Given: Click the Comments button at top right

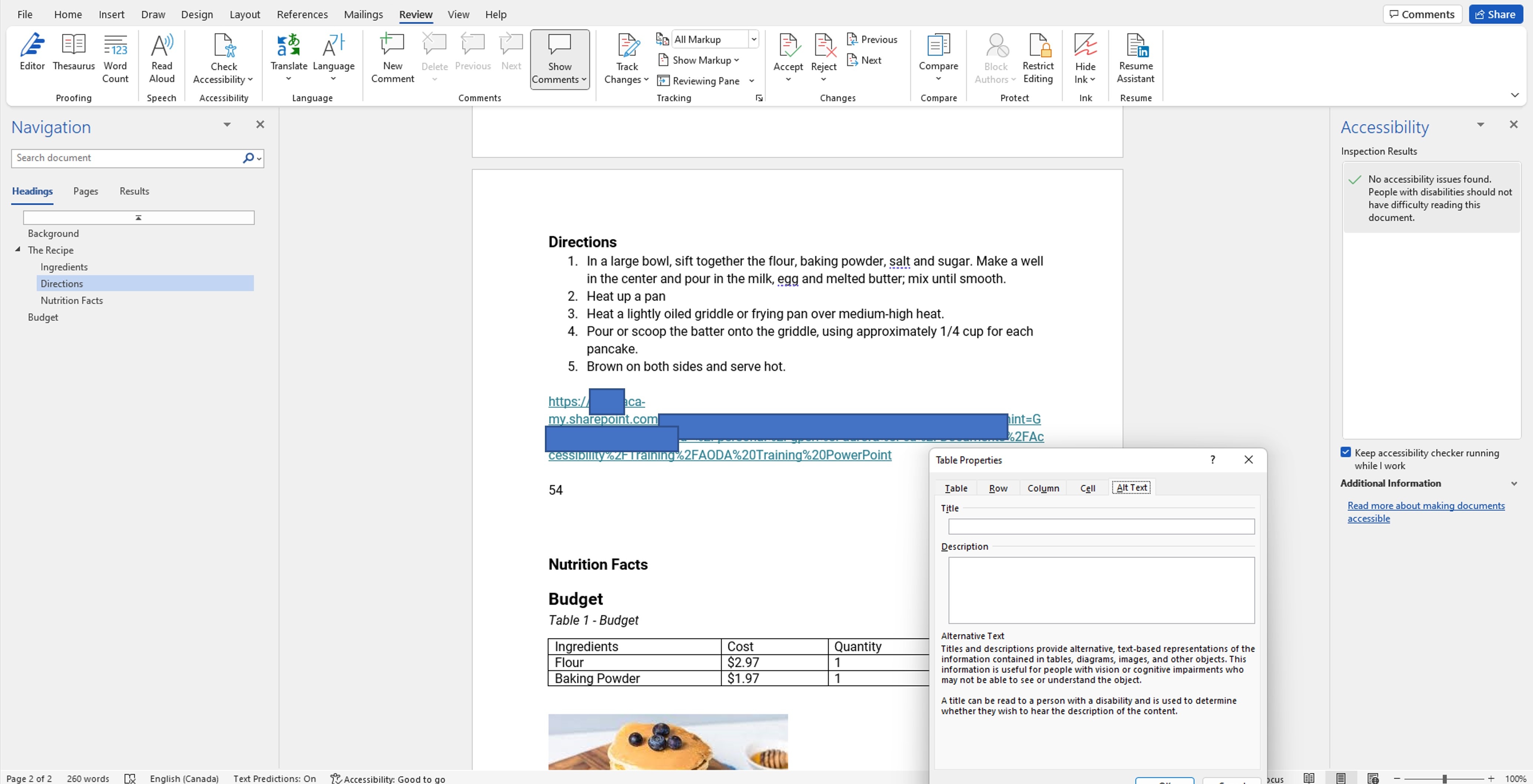Looking at the screenshot, I should click(1422, 14).
